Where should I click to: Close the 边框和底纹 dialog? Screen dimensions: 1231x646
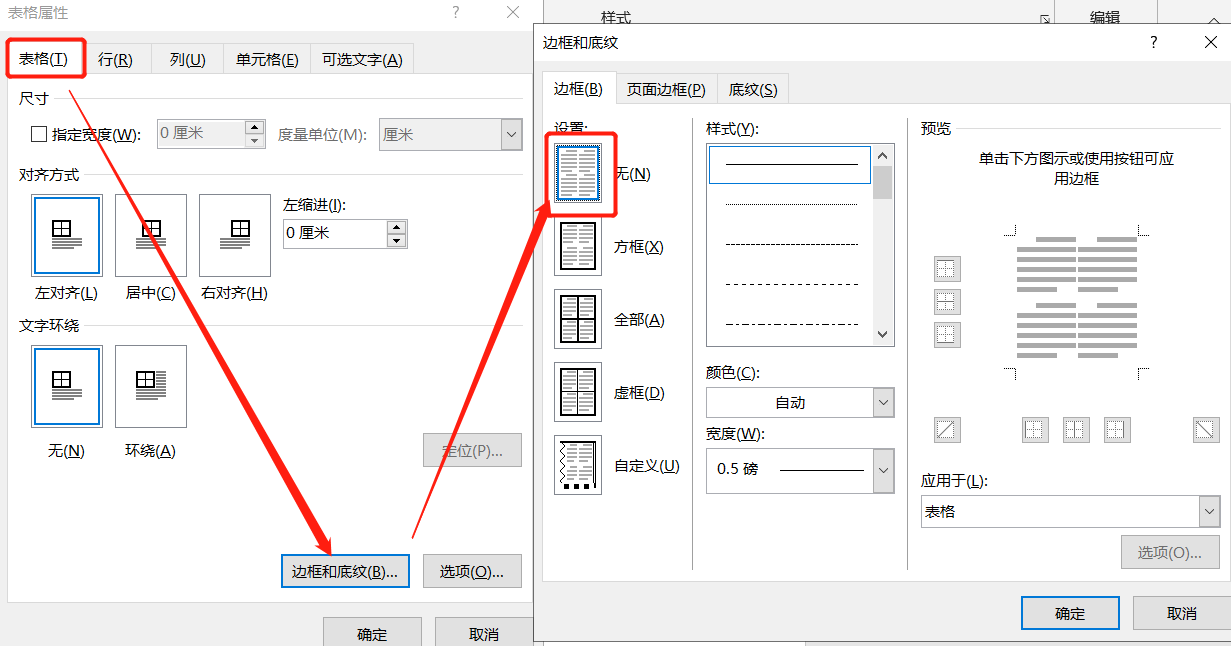1210,42
